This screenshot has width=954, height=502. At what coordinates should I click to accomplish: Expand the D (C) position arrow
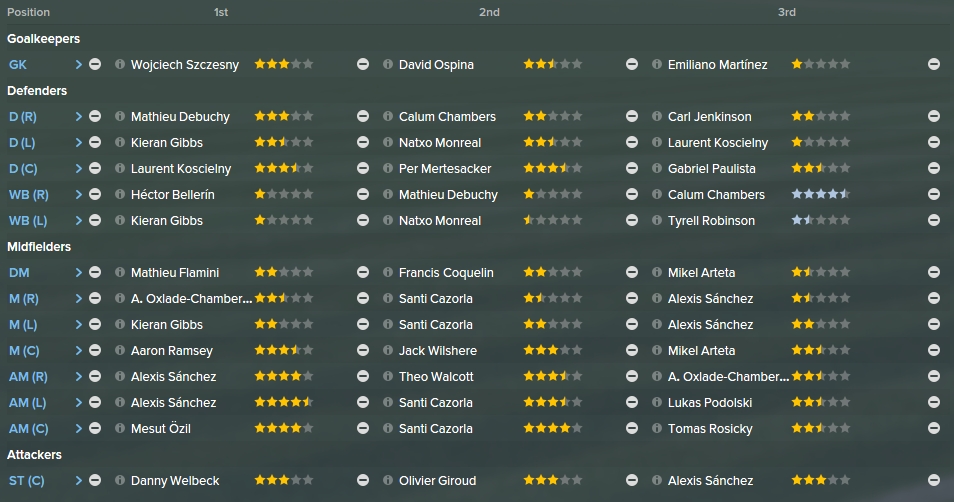pos(78,169)
